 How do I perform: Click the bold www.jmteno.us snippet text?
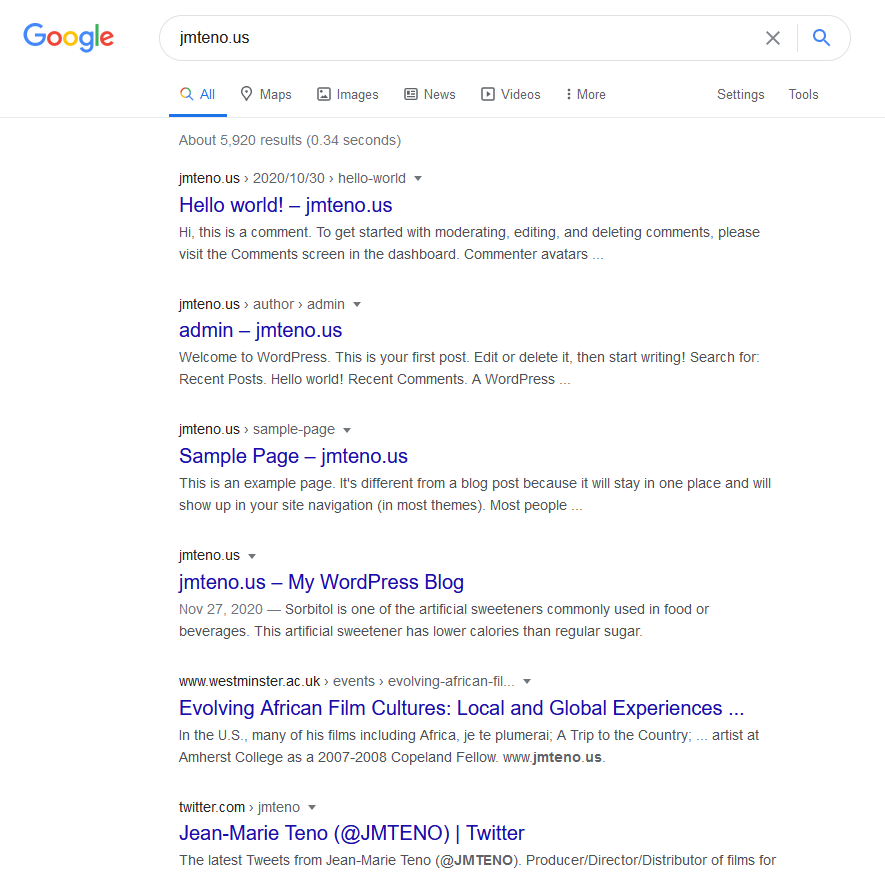point(552,757)
